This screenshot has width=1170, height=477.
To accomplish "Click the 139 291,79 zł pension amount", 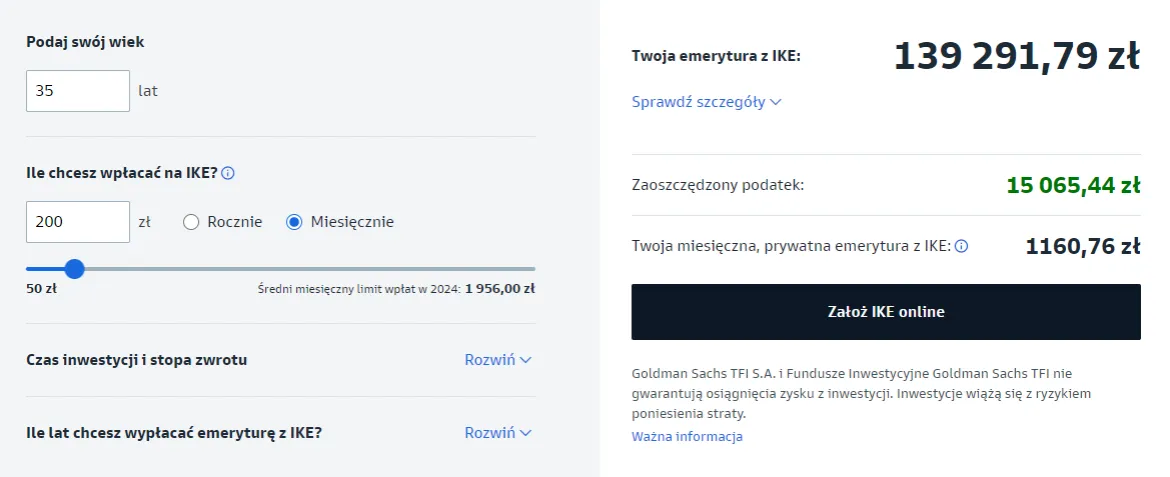I will pyautogui.click(x=1016, y=57).
